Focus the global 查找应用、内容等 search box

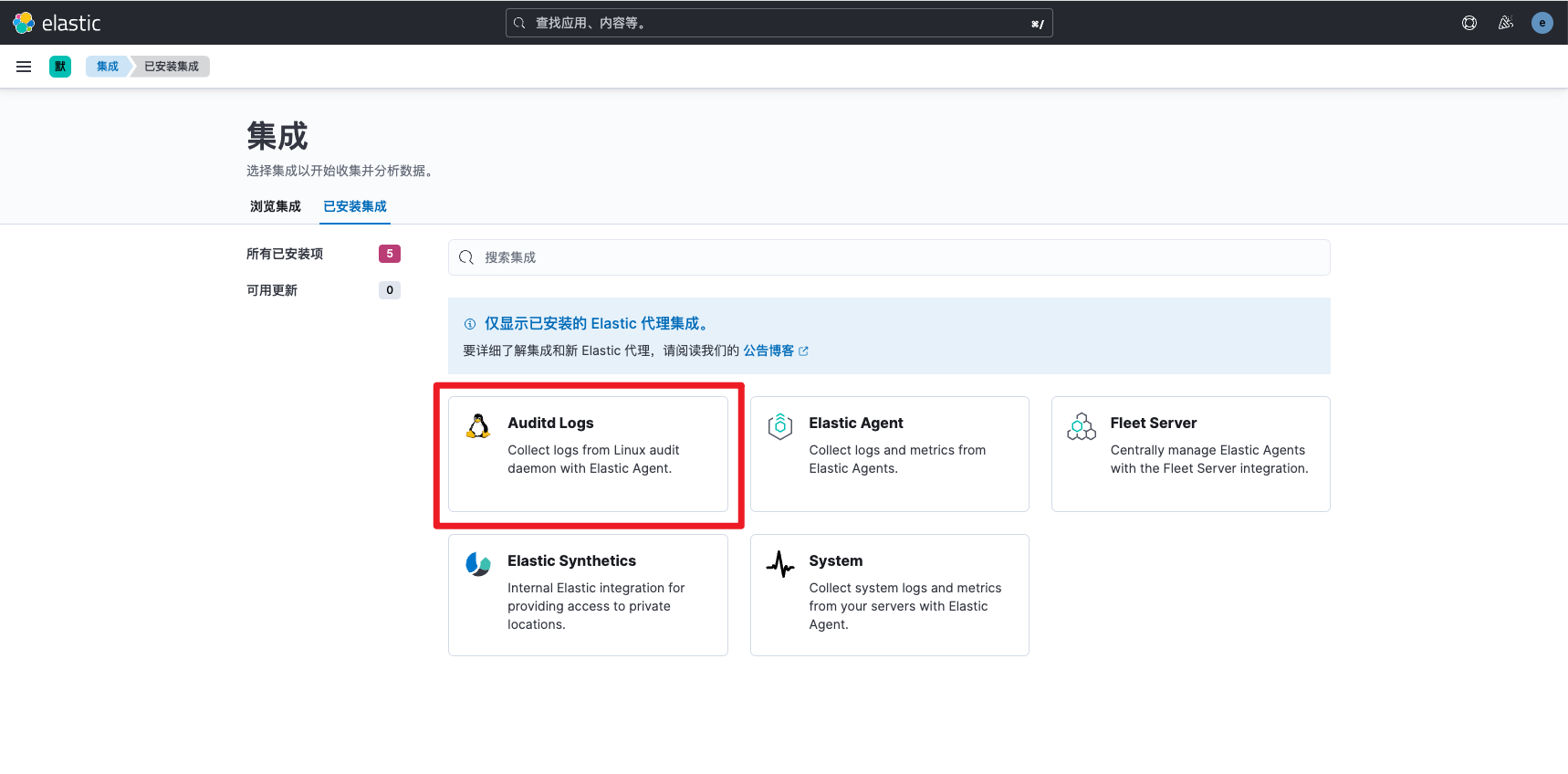(x=779, y=23)
